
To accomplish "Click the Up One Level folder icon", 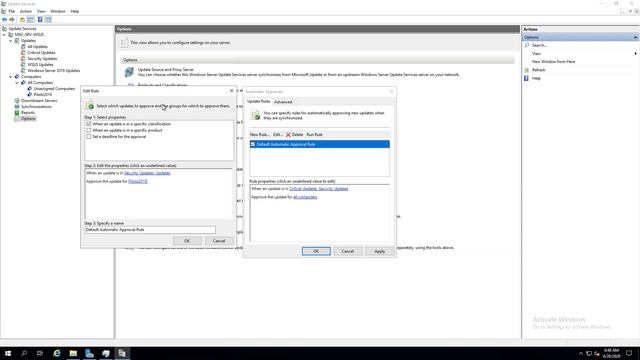I will pyautogui.click(x=22, y=20).
